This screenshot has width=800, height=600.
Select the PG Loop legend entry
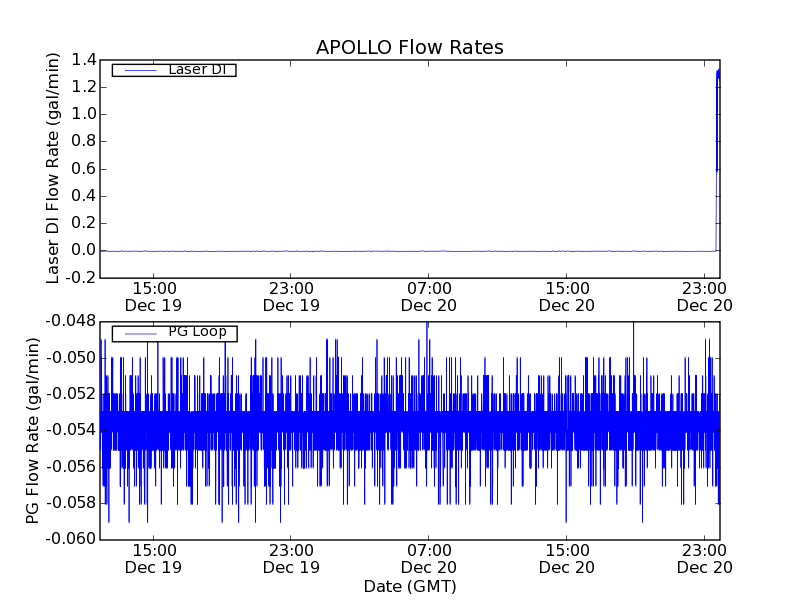[196, 332]
